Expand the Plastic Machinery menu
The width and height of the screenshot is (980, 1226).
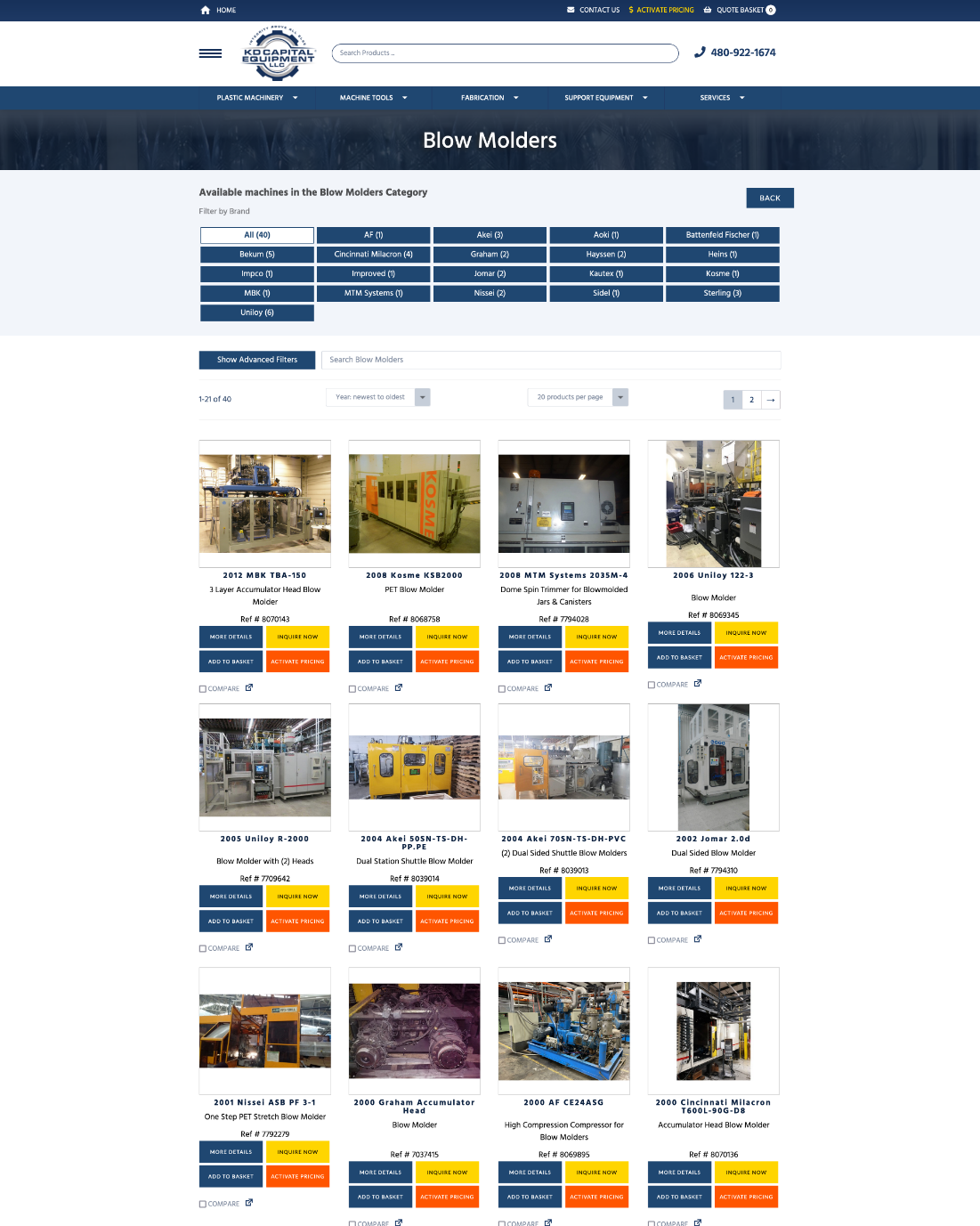pyautogui.click(x=257, y=98)
